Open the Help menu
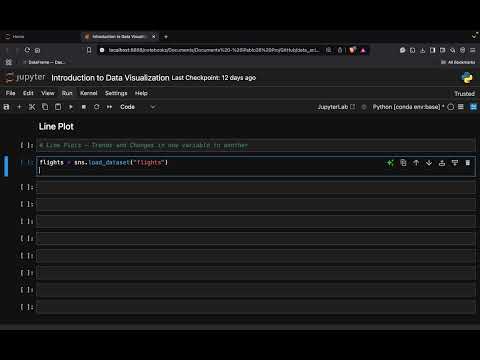 pos(141,93)
